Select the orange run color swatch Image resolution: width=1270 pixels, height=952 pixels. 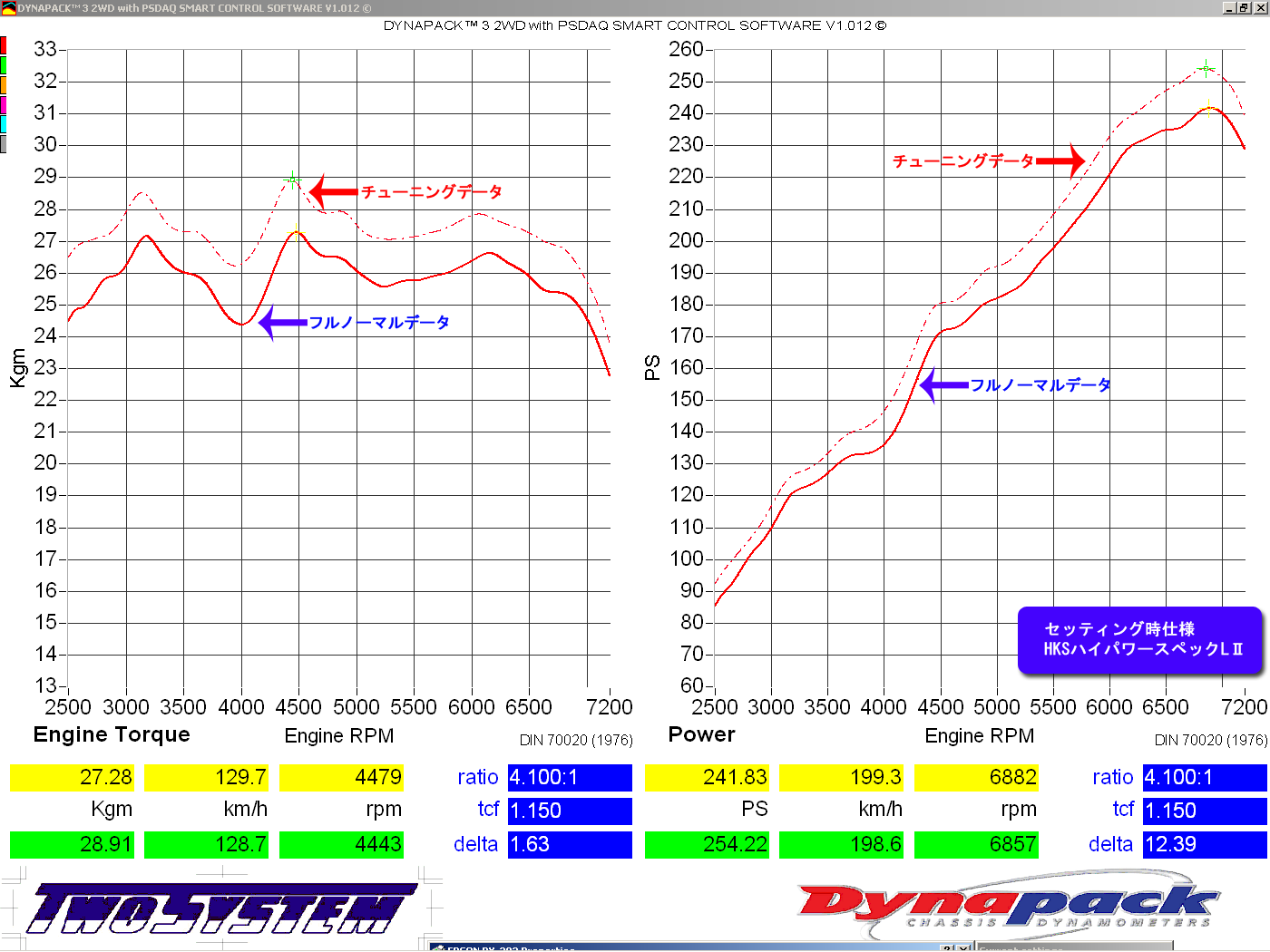click(x=4, y=85)
